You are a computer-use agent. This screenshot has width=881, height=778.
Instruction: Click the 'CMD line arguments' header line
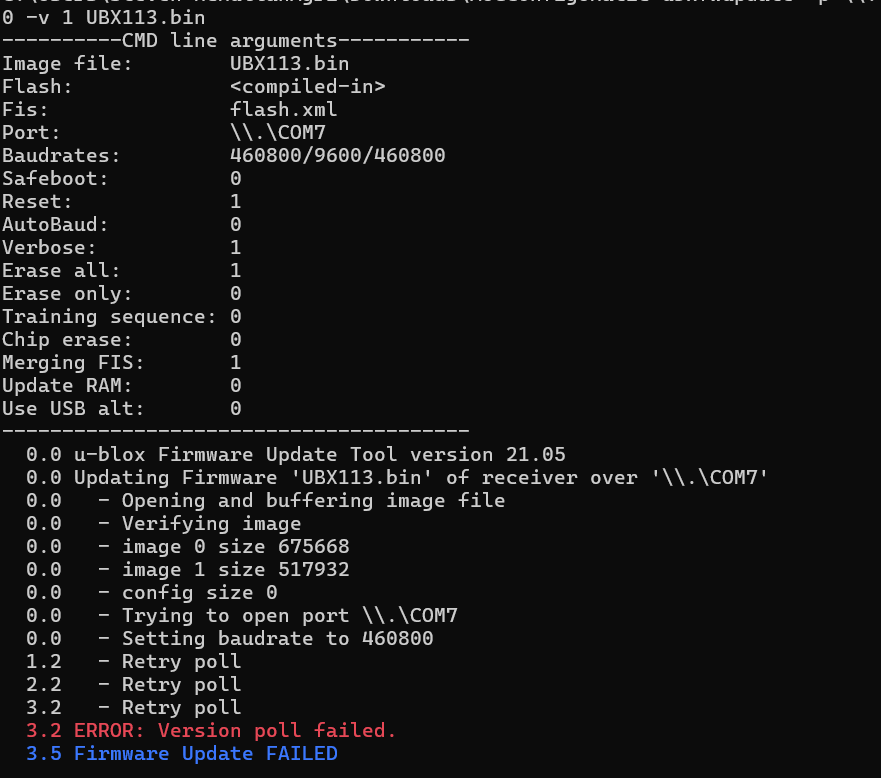[235, 40]
